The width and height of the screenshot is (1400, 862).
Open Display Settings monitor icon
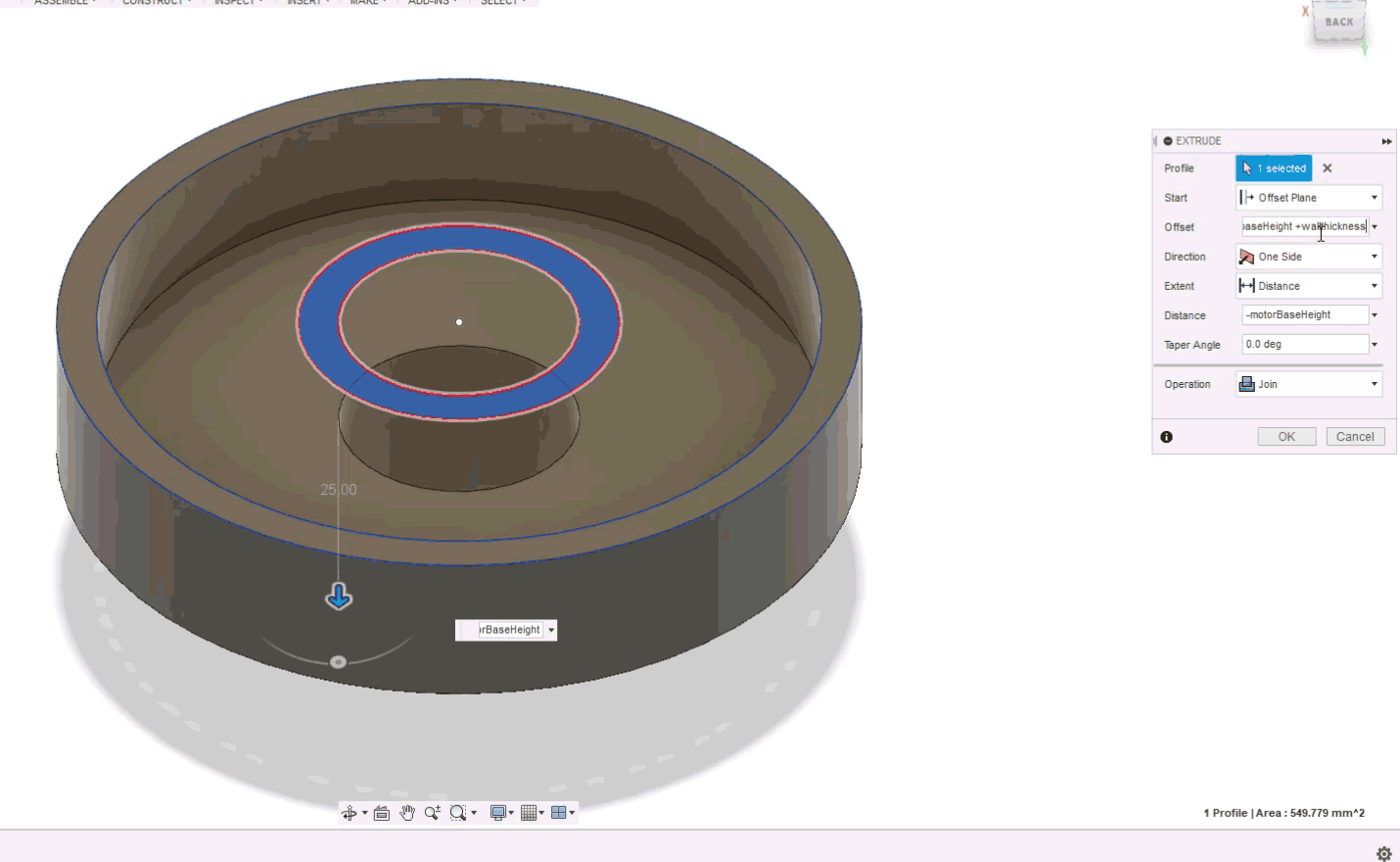[498, 813]
